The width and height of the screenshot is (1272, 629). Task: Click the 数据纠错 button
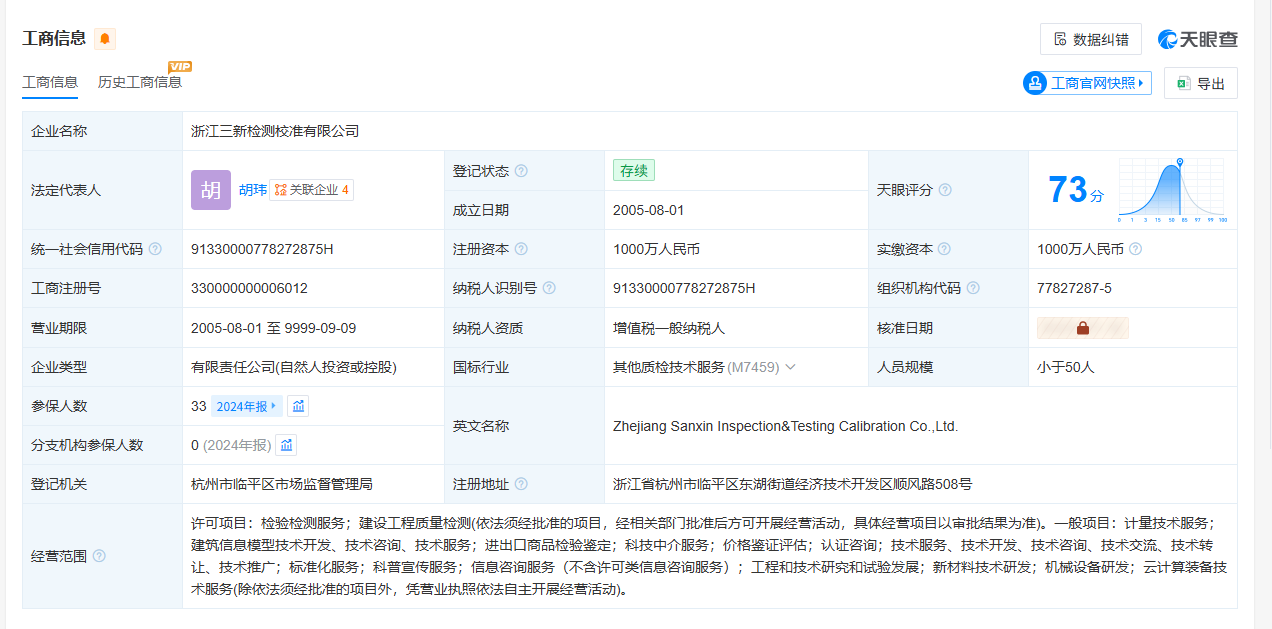[1090, 39]
